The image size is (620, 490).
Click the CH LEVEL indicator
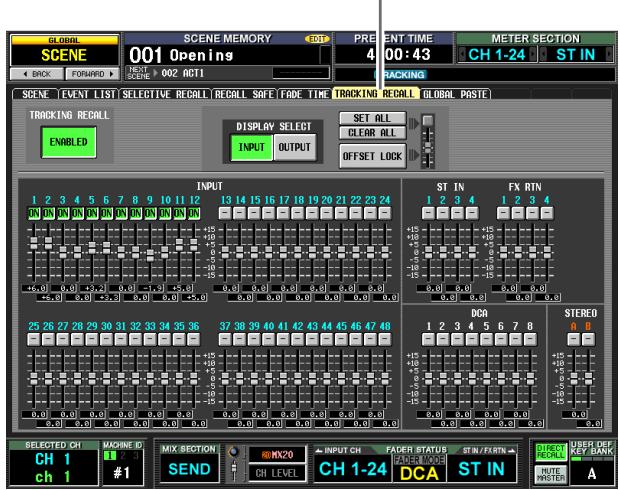277,473
